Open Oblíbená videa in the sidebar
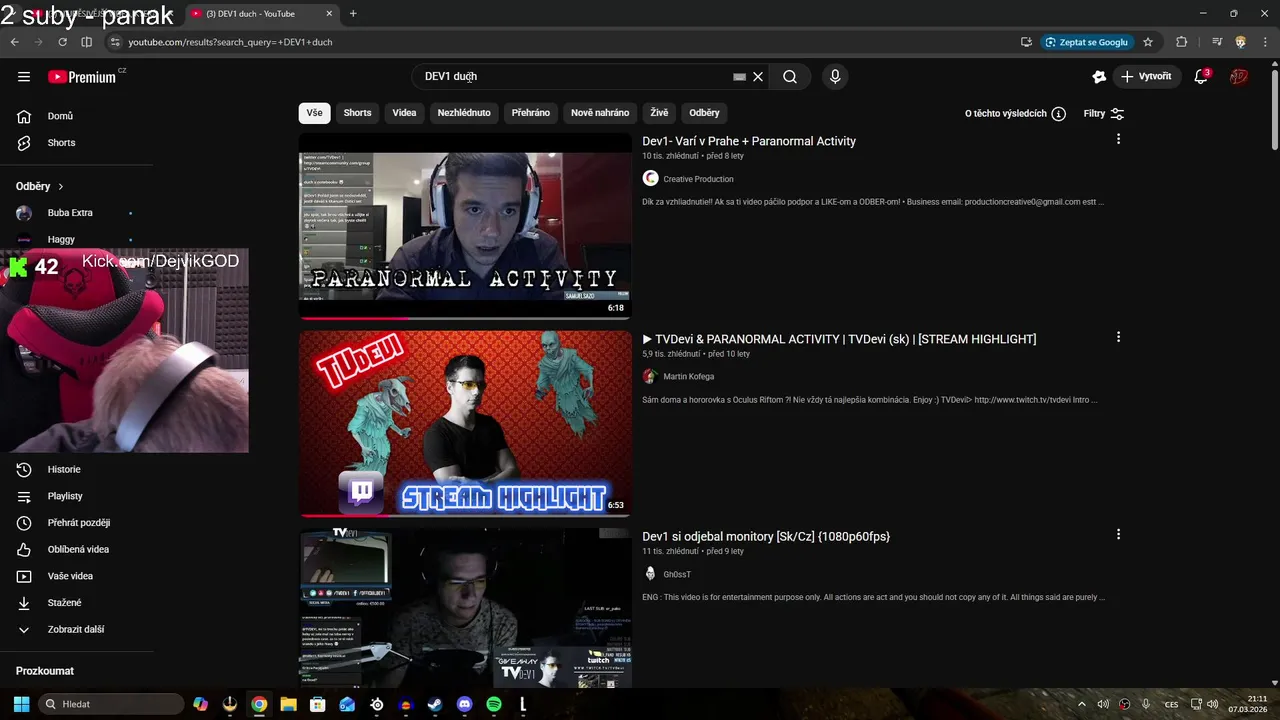This screenshot has width=1280, height=720. coord(78,549)
